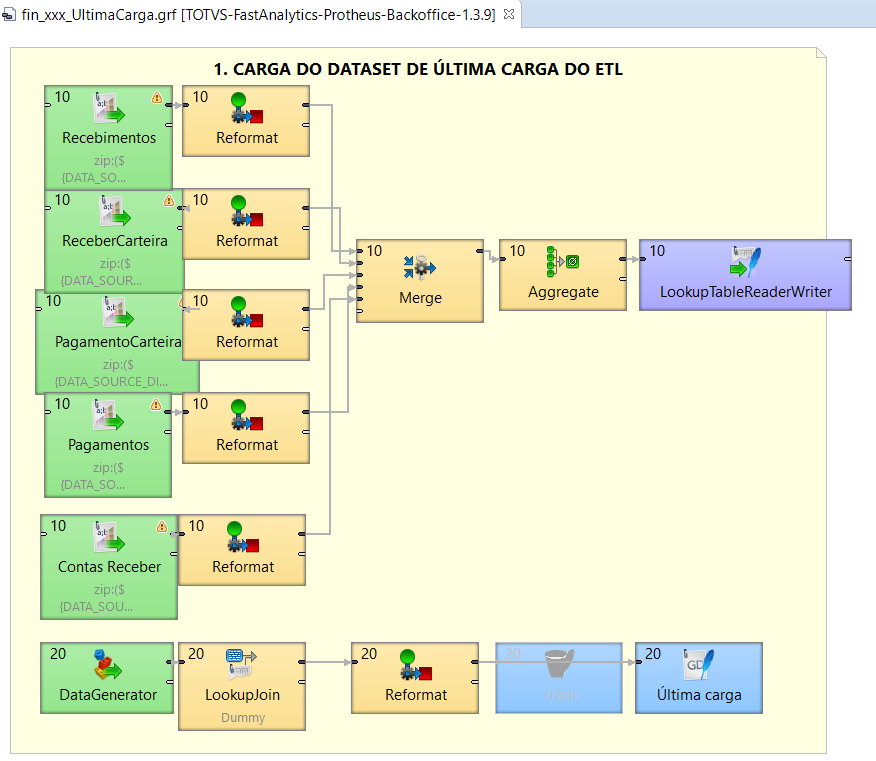Screen dimensions: 876x761
Task: Close the fin_xxx_UltimaCarga.grf tab
Action: (x=507, y=15)
